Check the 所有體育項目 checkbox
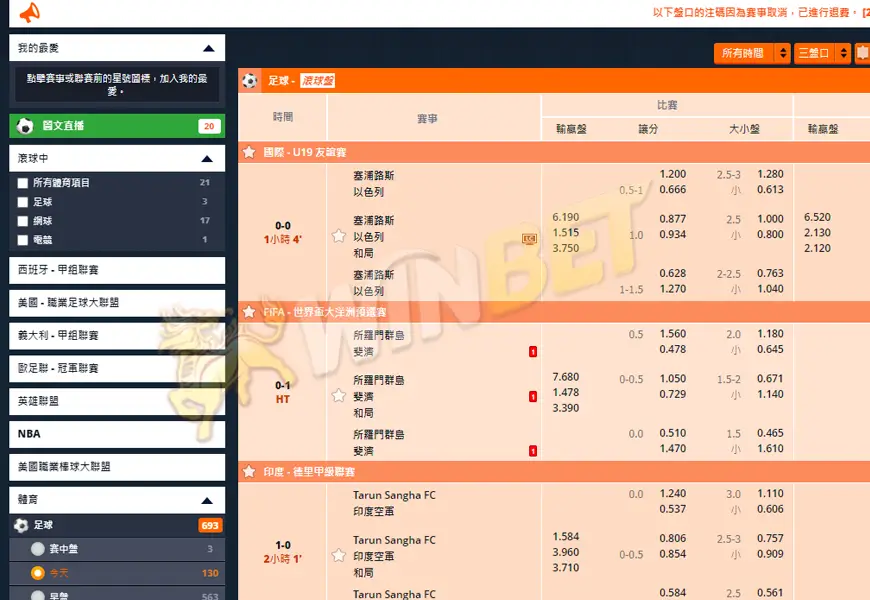 pyautogui.click(x=23, y=183)
